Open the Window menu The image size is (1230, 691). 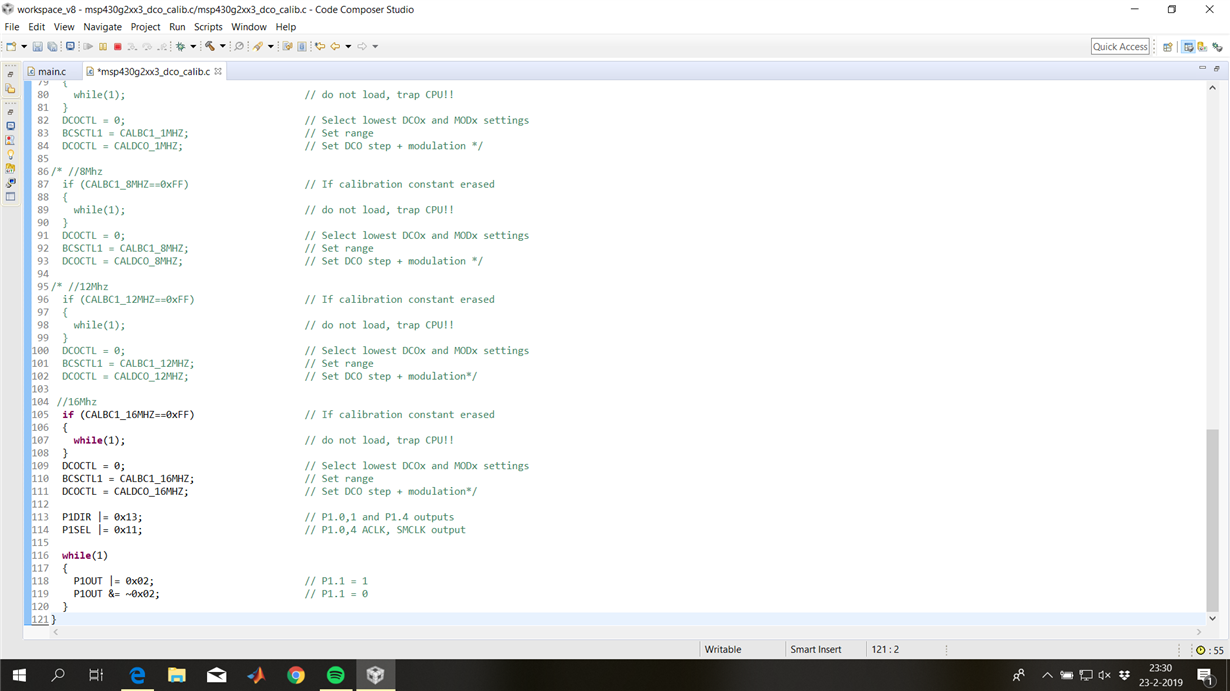[x=249, y=27]
